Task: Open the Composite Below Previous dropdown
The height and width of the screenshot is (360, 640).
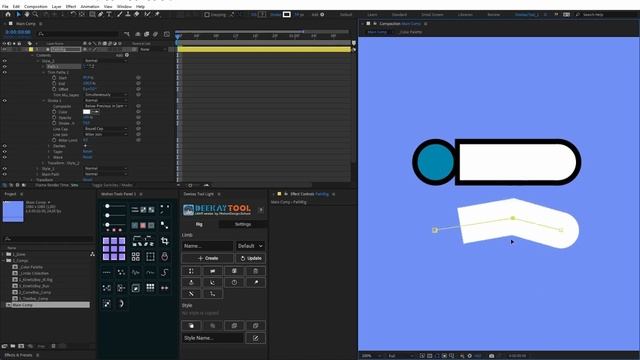Action: point(106,106)
